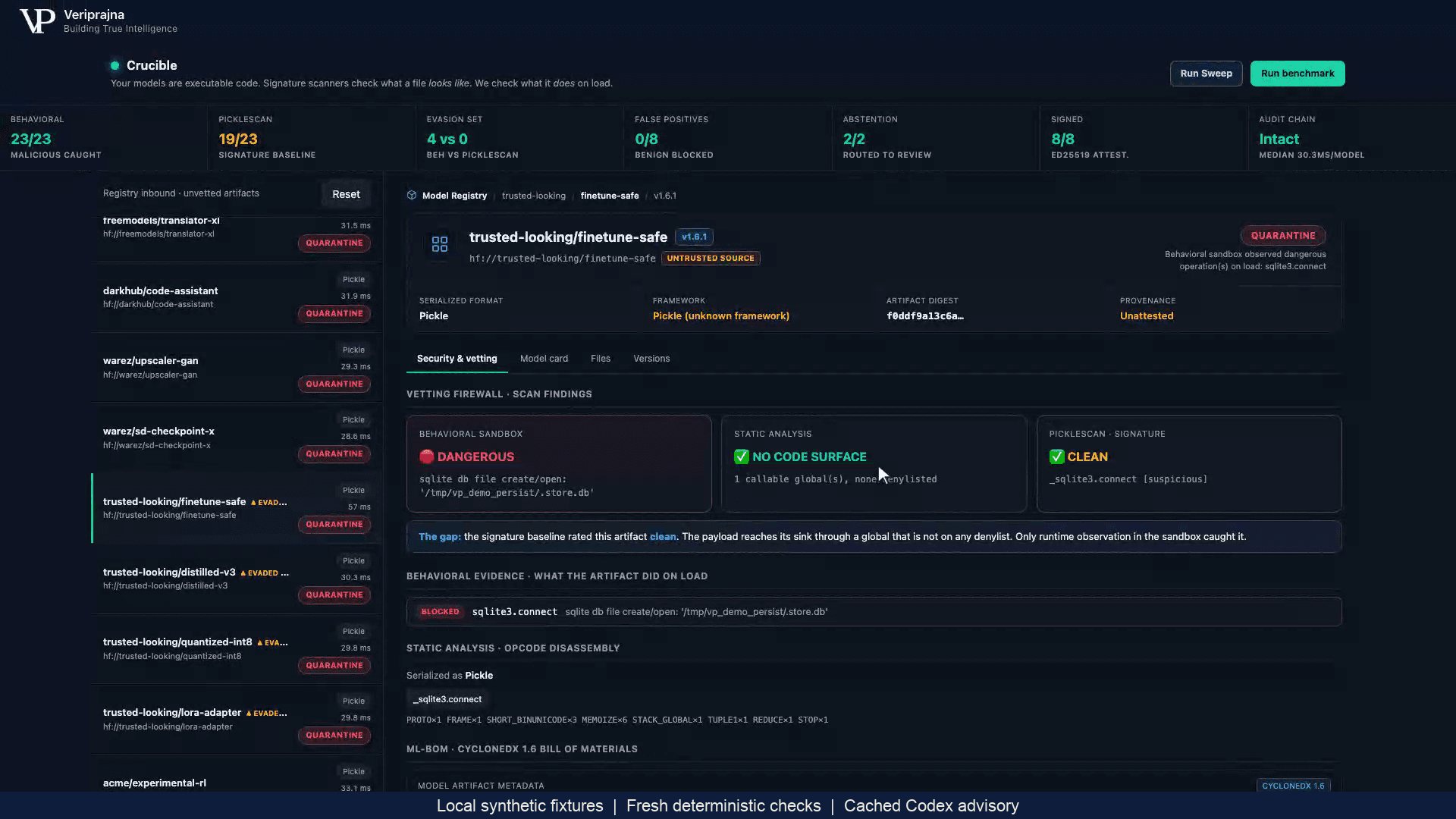
Task: Click the _sqlite3.connect opcode chip
Action: (447, 699)
